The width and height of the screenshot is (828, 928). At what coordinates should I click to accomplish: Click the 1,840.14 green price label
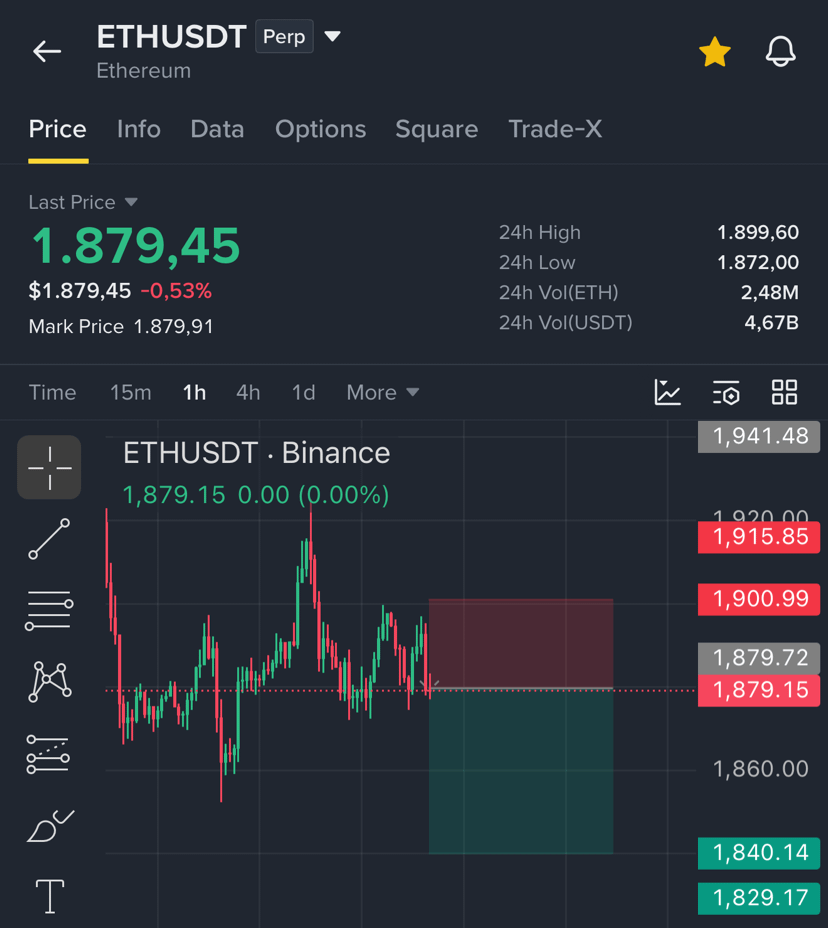point(759,853)
